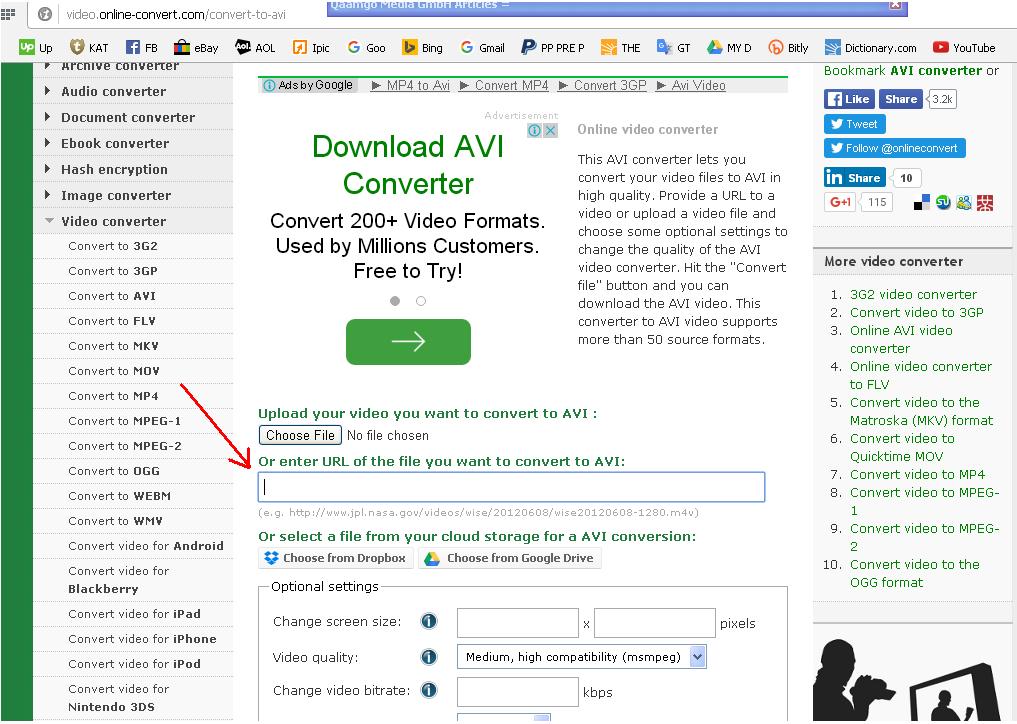1017x724 pixels.
Task: Click the LinkedIn Share button
Action: tap(855, 177)
